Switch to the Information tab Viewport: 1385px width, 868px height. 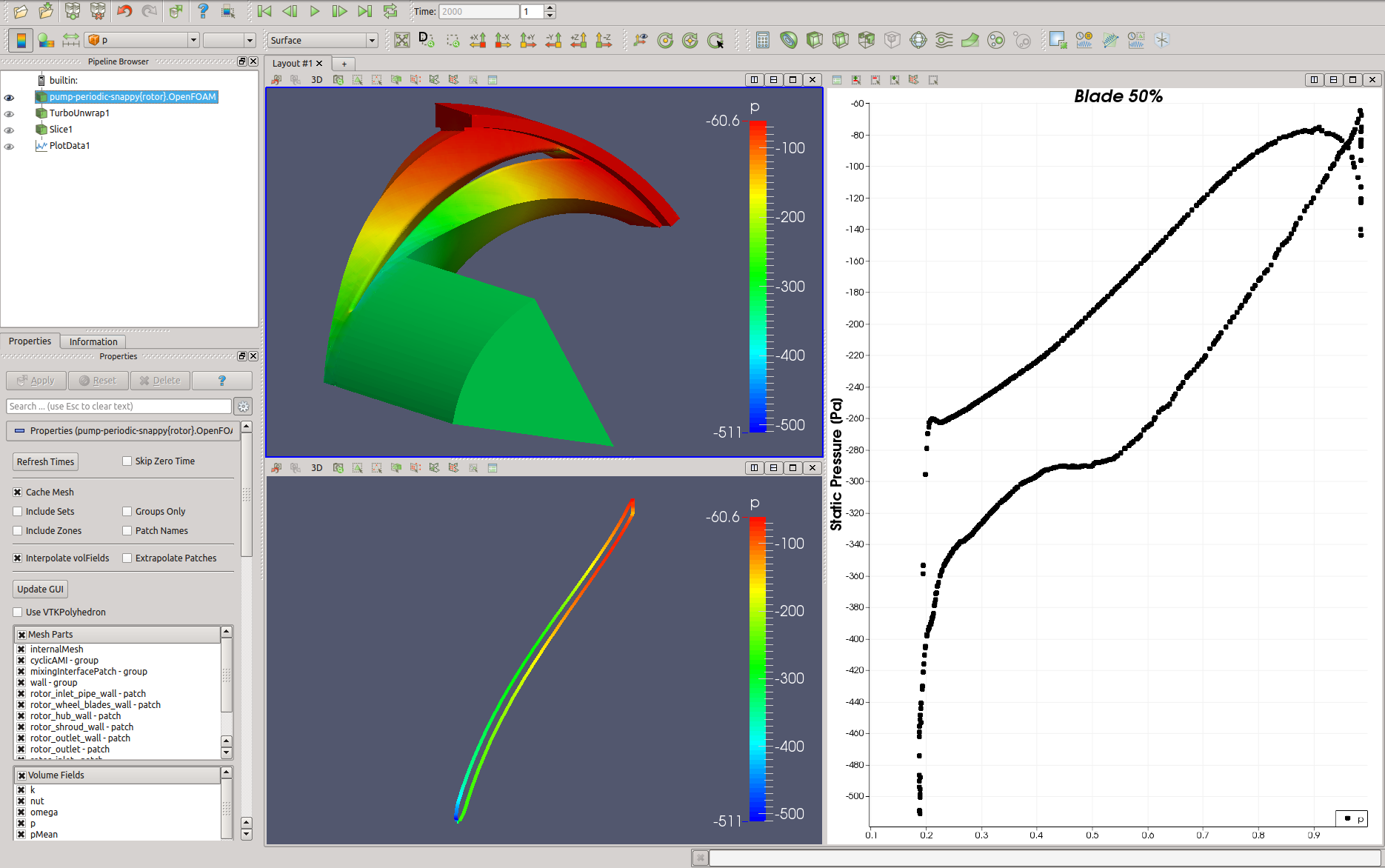point(93,341)
